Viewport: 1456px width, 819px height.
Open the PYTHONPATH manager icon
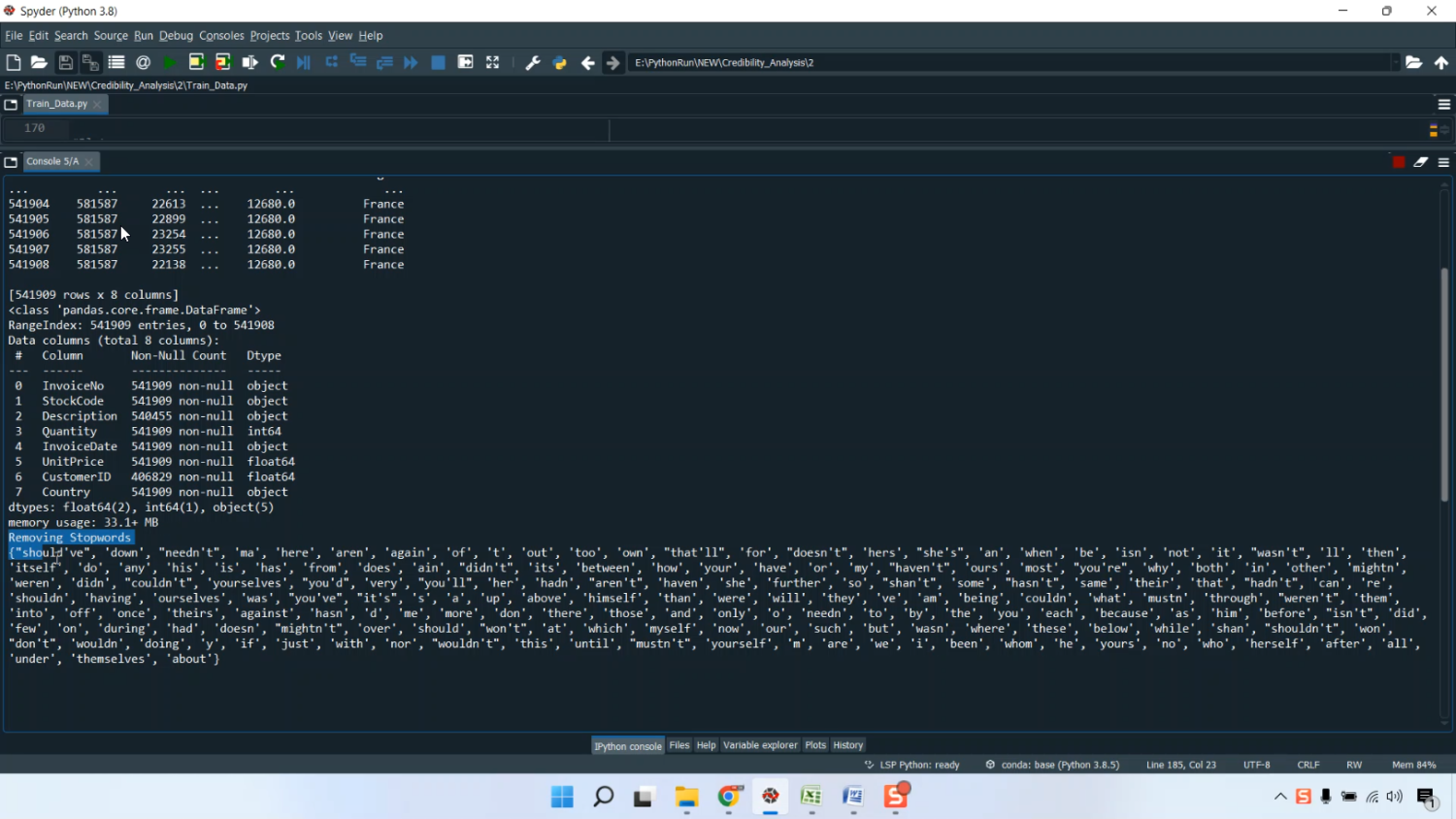point(560,63)
